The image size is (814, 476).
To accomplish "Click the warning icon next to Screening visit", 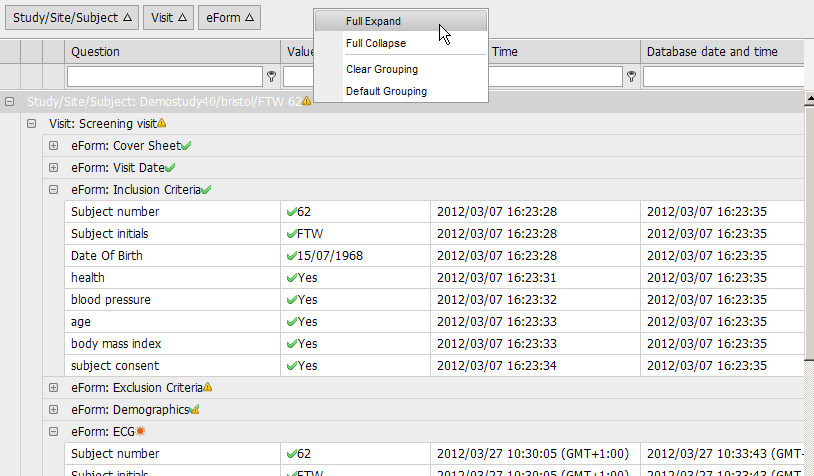I will (162, 123).
